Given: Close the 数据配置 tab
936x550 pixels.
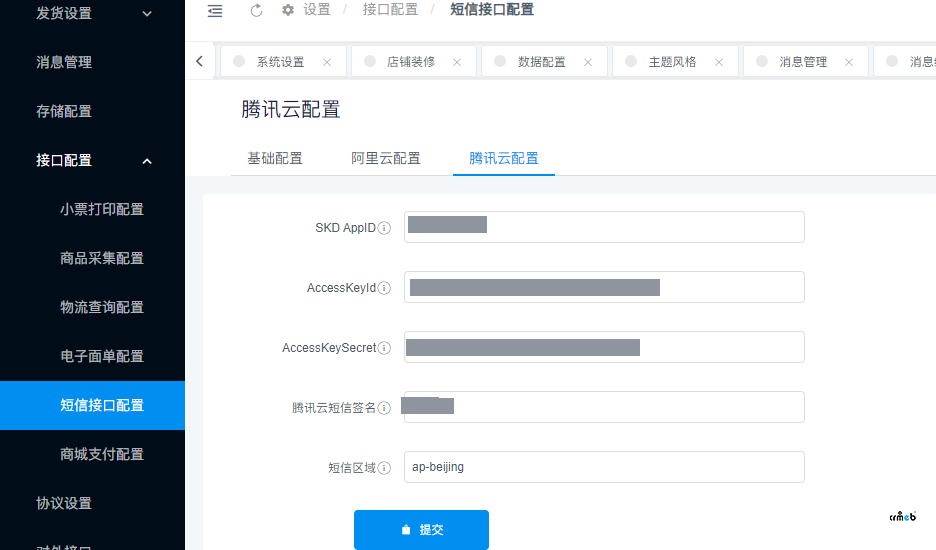Looking at the screenshot, I should pyautogui.click(x=588, y=62).
